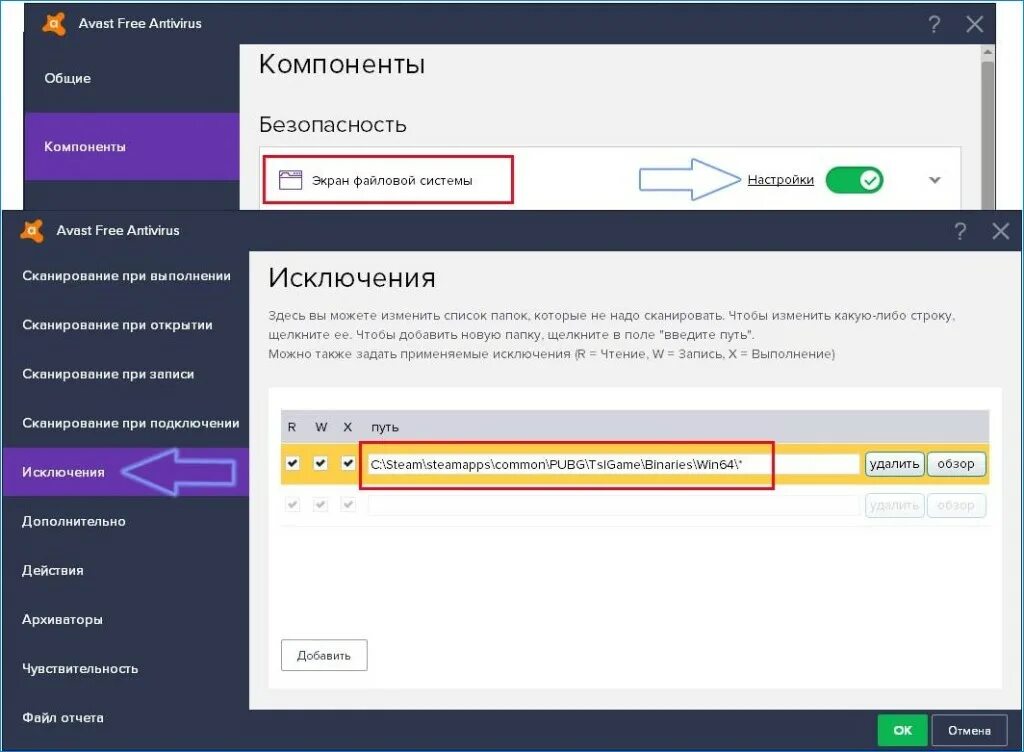The image size is (1024, 752).
Task: Toggle R checkbox in the empty row
Action: tap(293, 505)
